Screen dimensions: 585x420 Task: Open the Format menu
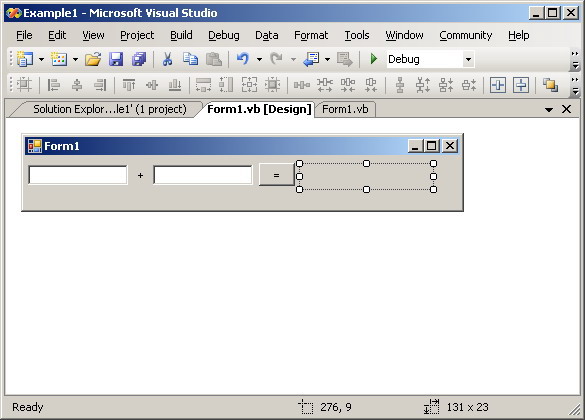pyautogui.click(x=311, y=35)
